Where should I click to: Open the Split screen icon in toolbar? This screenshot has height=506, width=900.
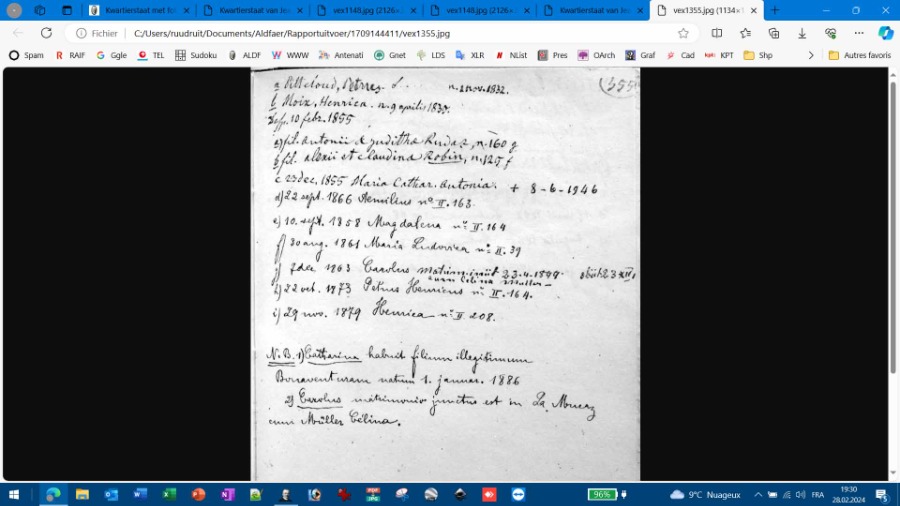click(x=717, y=33)
